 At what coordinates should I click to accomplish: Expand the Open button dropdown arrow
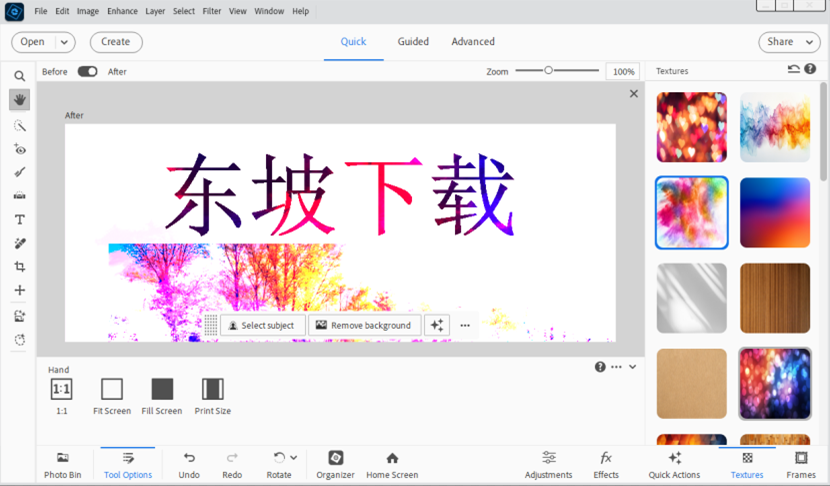[65, 42]
